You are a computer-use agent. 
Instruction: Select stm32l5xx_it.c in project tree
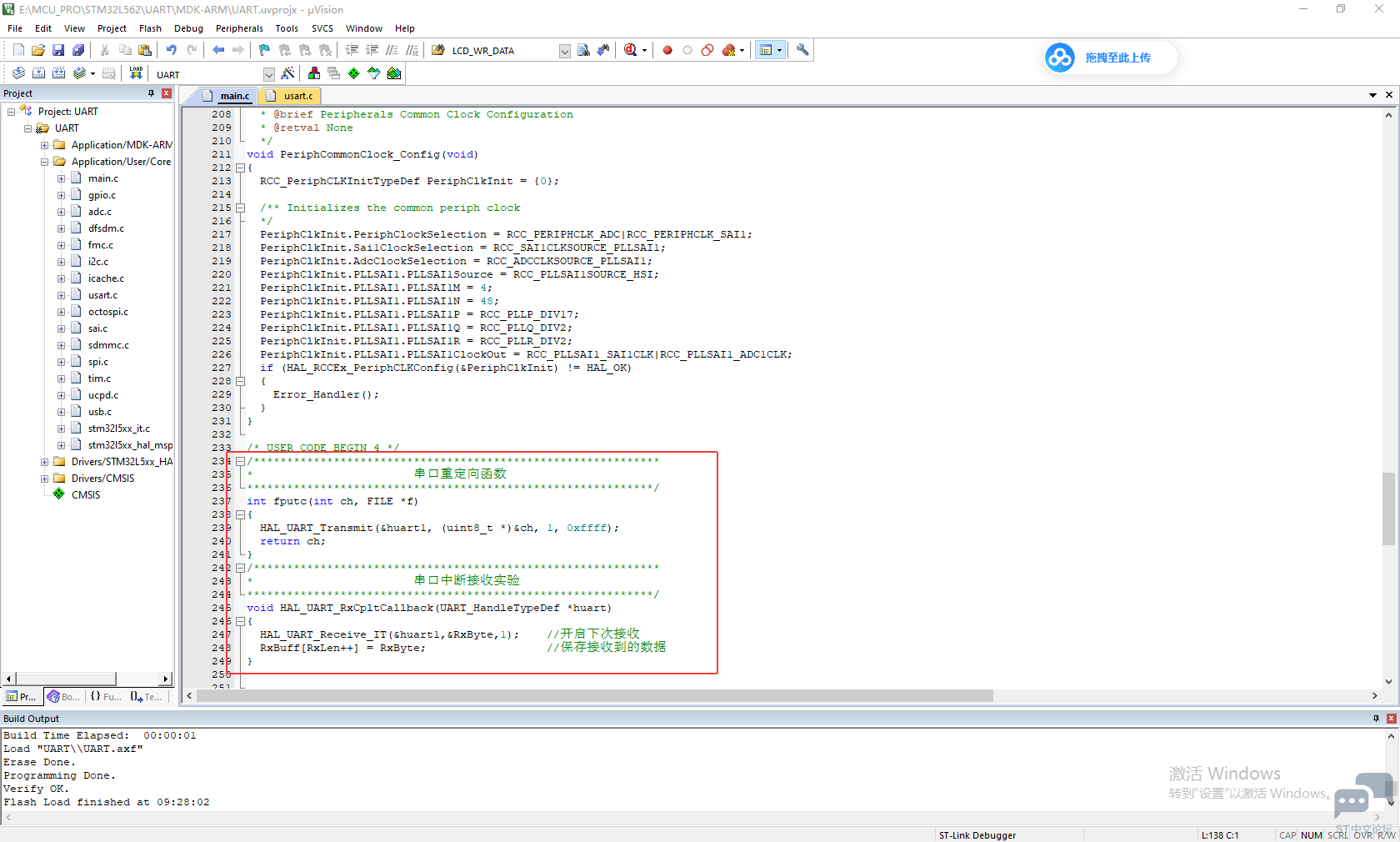[x=119, y=429]
